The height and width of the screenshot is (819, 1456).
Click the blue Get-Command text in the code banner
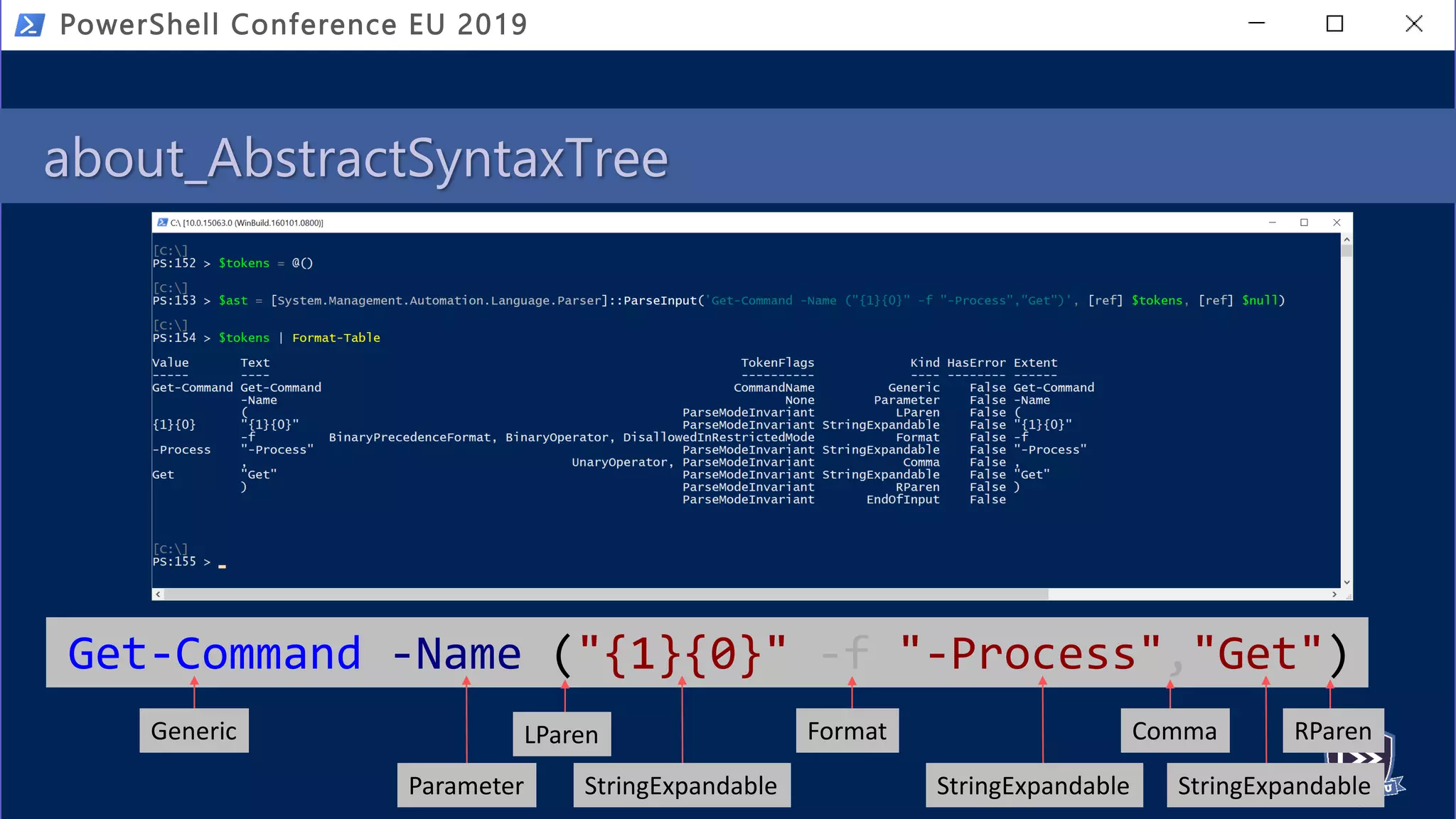(x=215, y=653)
